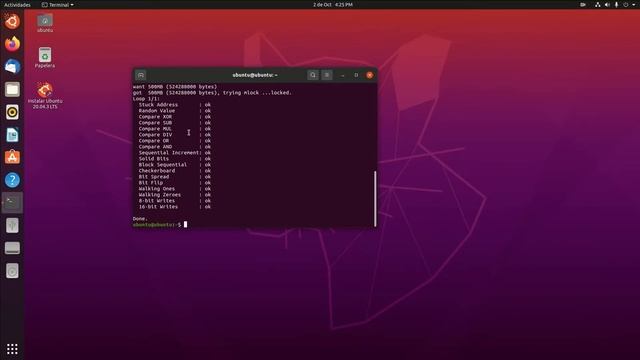640x360 pixels.
Task: Launch Firefox from the dock
Action: [x=12, y=44]
